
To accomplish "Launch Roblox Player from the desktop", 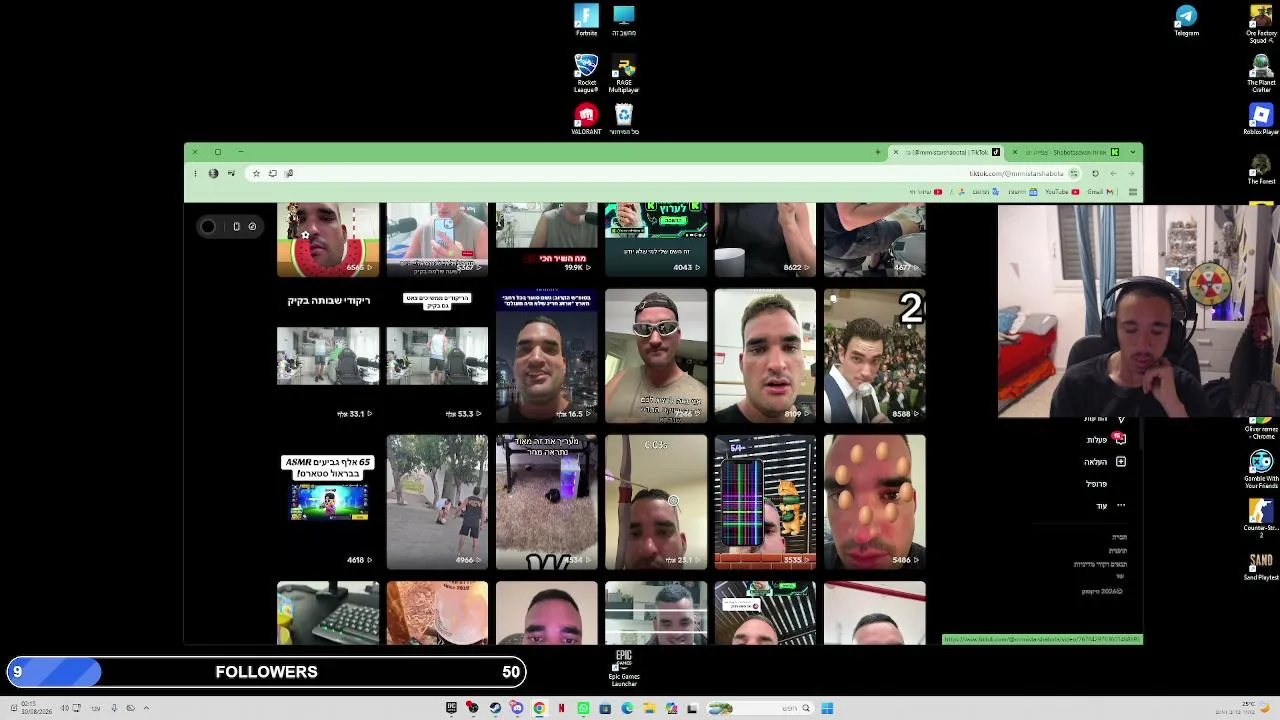I will [1260, 119].
